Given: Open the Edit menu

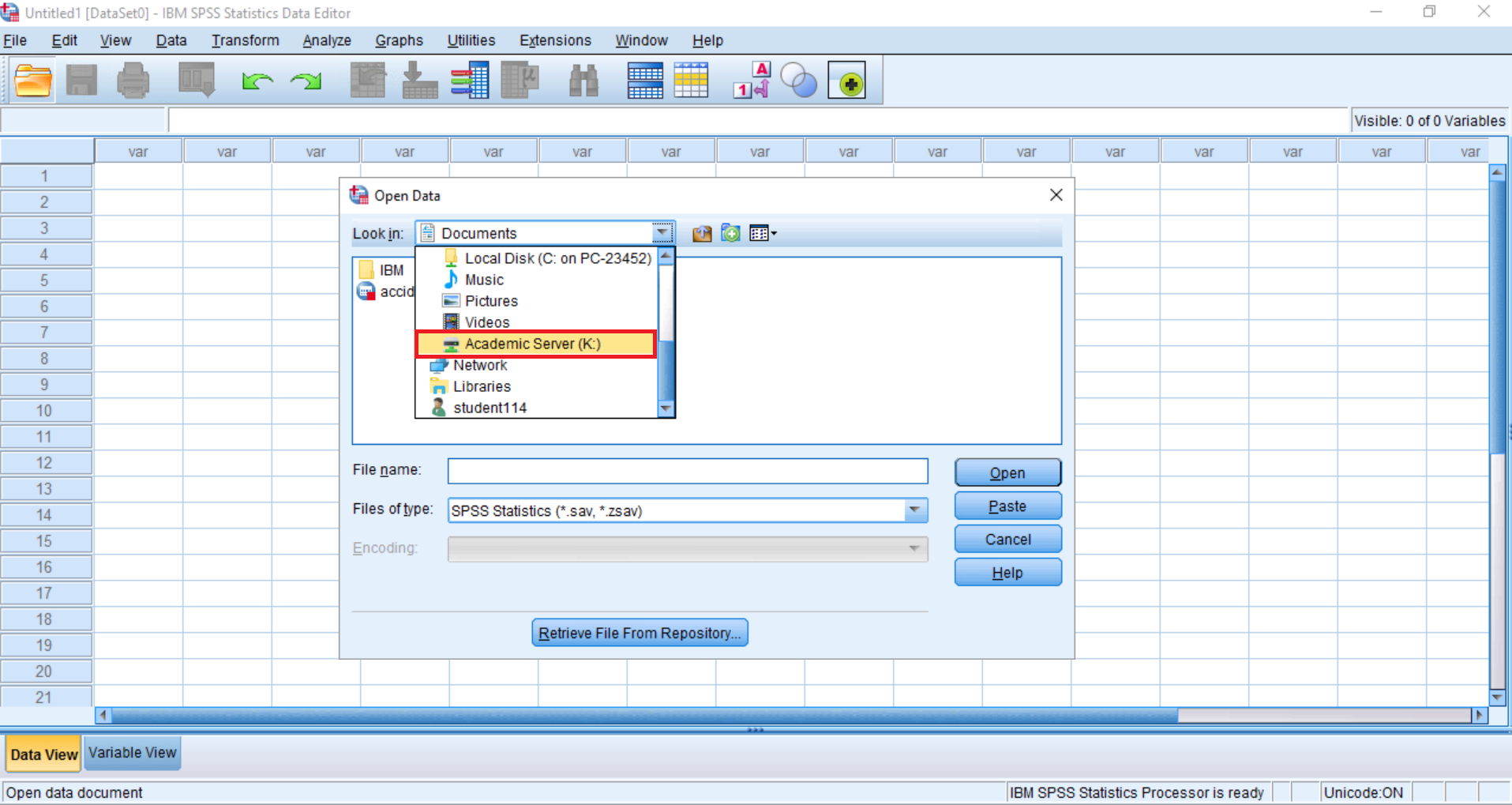Looking at the screenshot, I should point(64,40).
